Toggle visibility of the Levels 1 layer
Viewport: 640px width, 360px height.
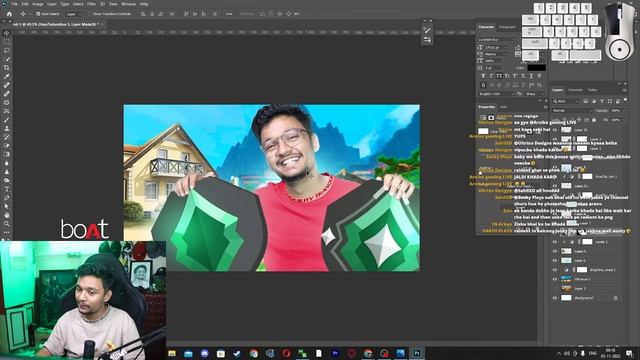coord(555,242)
